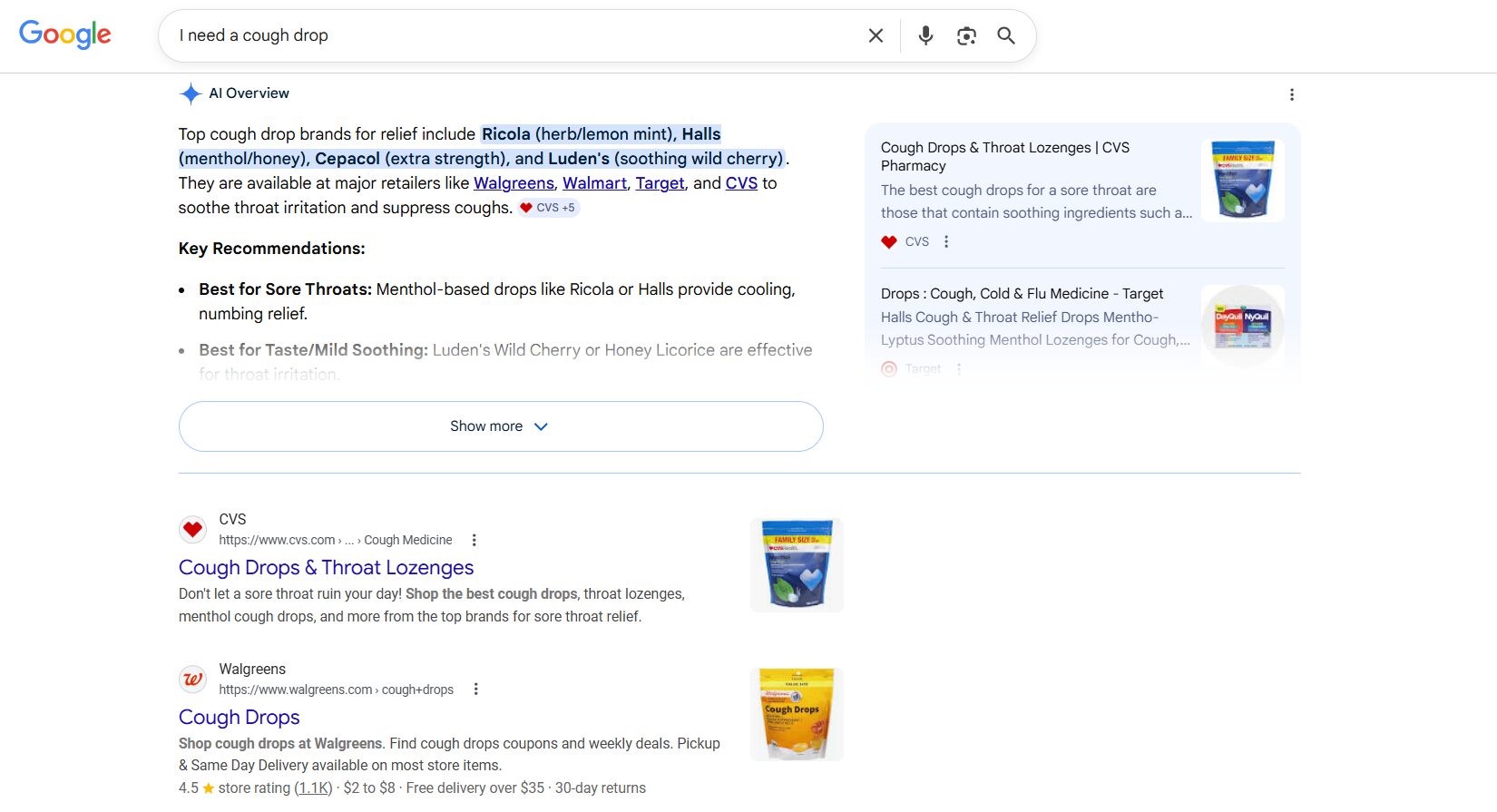Click the AI Overview sparkle icon
Viewport: 1497px width, 812px height.
pos(191,93)
